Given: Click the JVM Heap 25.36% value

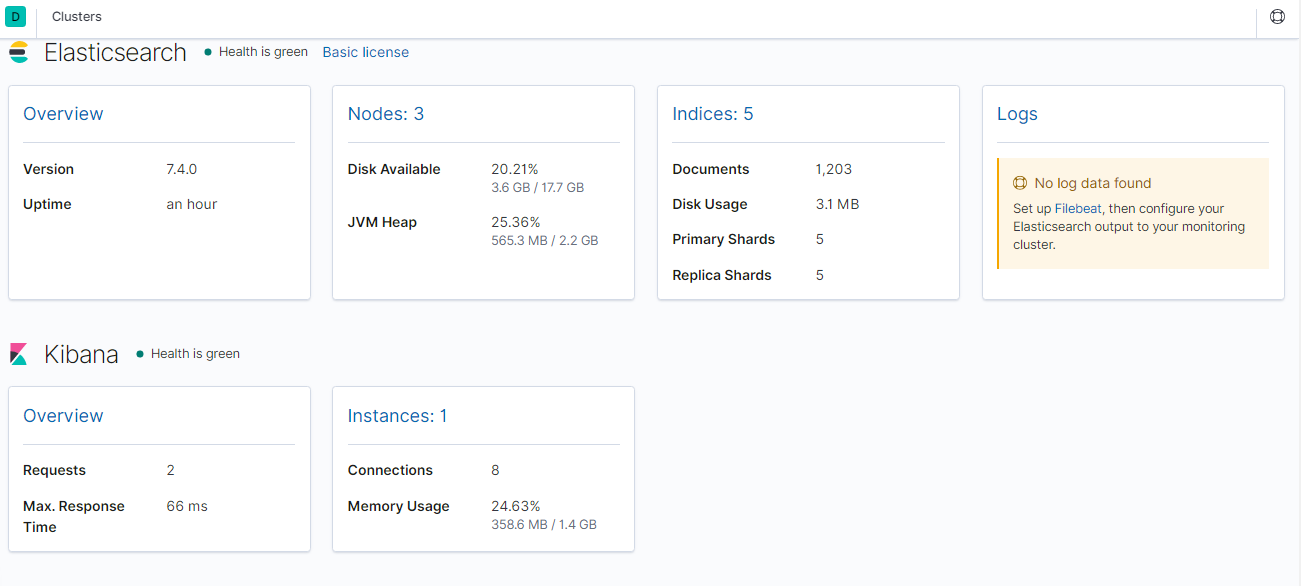Looking at the screenshot, I should coord(516,222).
